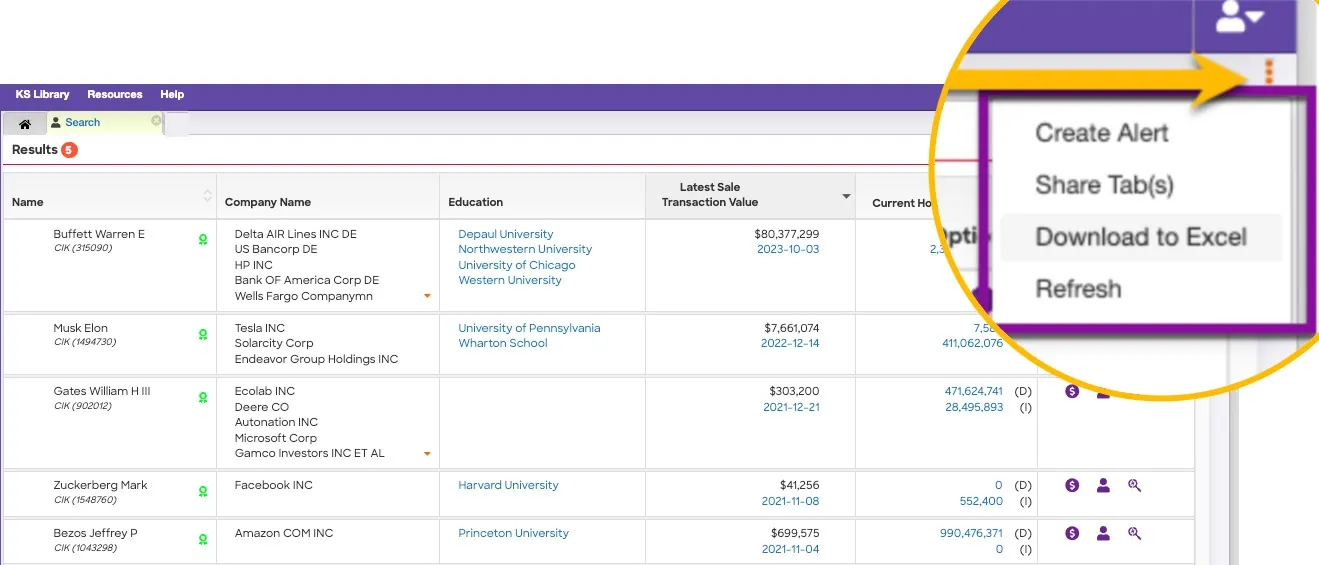Click the dollar icon in the Gates row

pos(1072,391)
